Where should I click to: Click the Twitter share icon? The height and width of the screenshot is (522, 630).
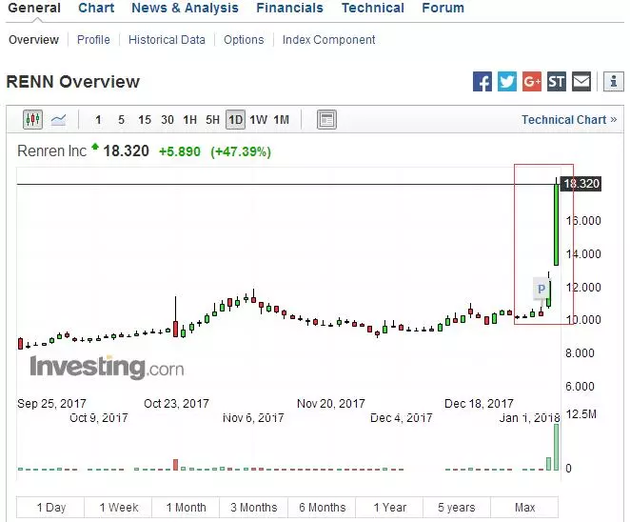pyautogui.click(x=507, y=82)
